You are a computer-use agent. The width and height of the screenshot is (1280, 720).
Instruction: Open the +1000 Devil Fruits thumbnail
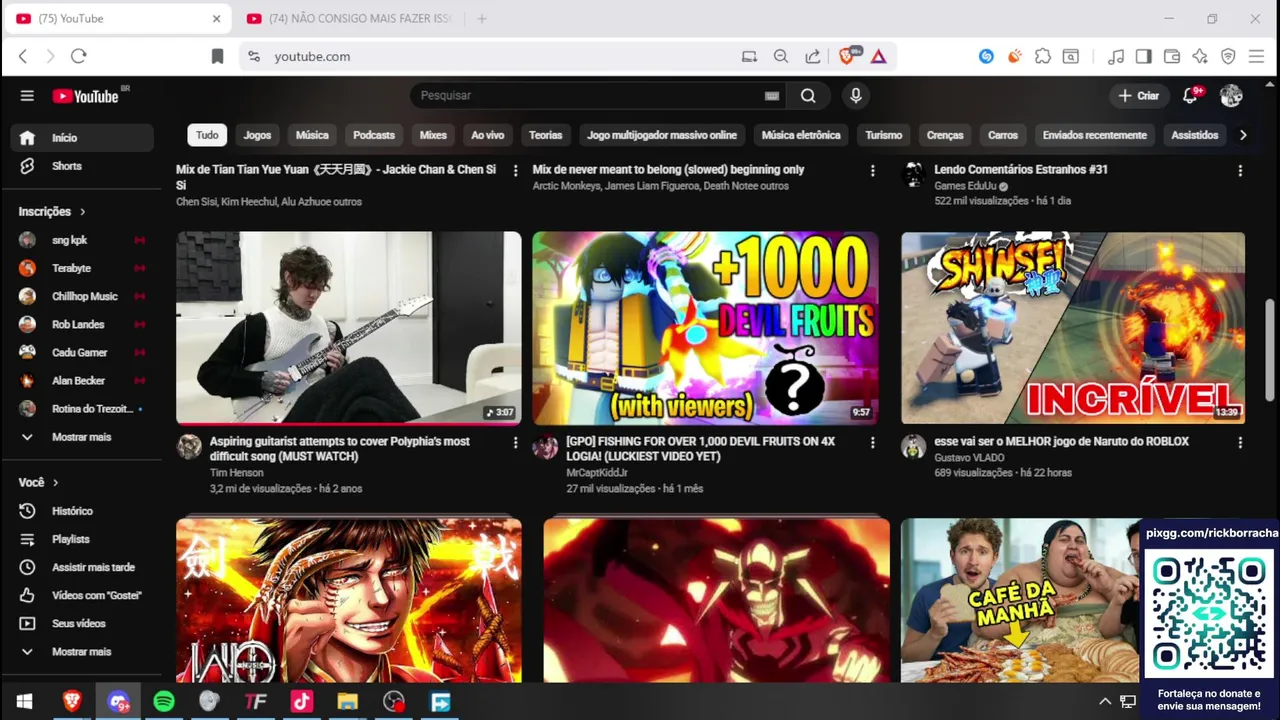[x=705, y=328]
